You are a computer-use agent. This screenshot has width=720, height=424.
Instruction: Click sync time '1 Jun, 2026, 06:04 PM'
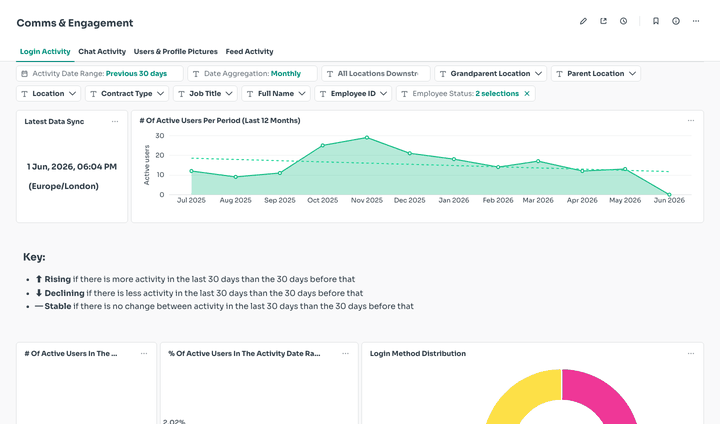[72, 167]
